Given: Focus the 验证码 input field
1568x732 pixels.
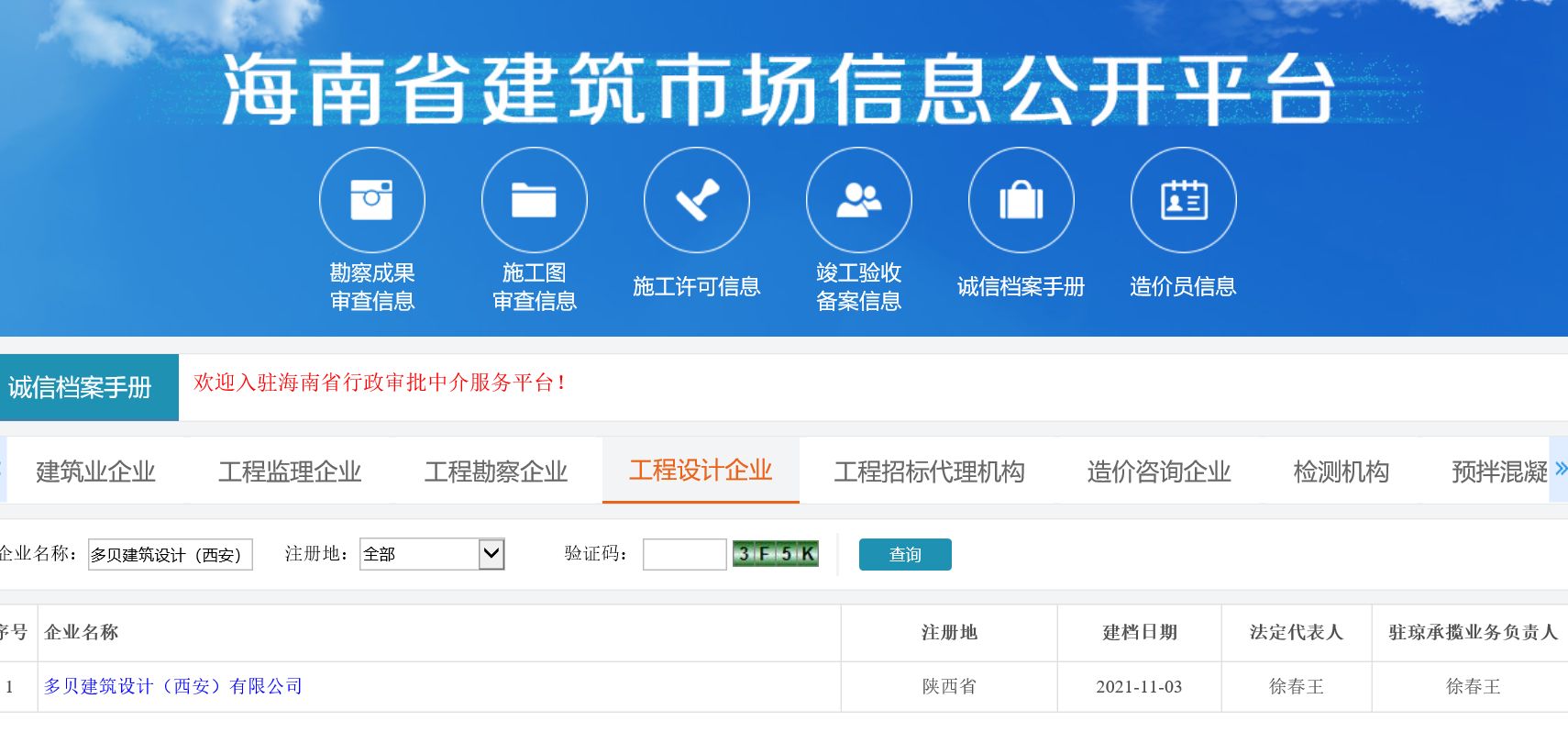Looking at the screenshot, I should [685, 554].
